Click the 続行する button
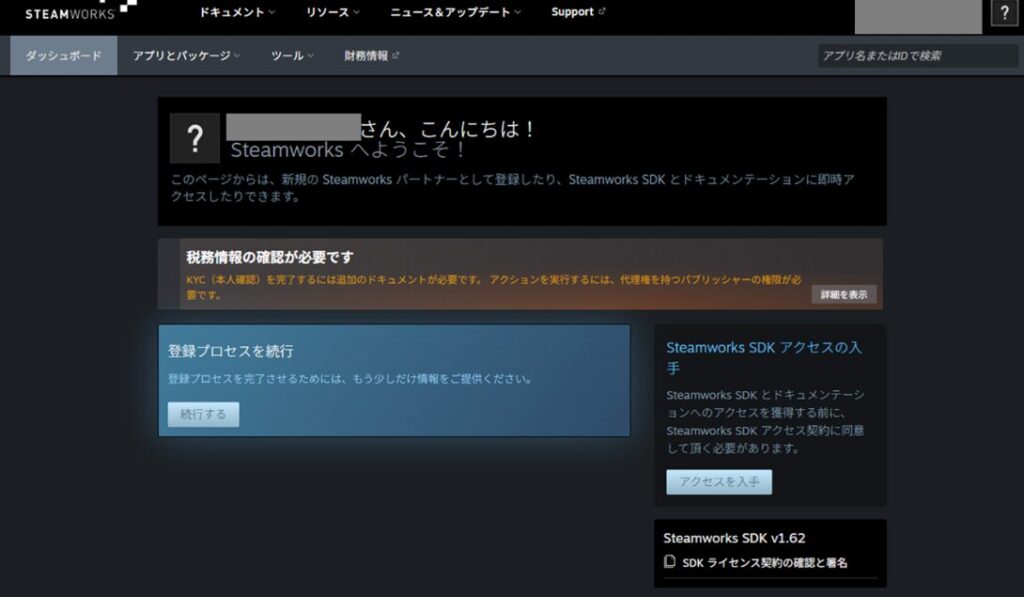Screen dimensions: 1024x597 point(203,414)
